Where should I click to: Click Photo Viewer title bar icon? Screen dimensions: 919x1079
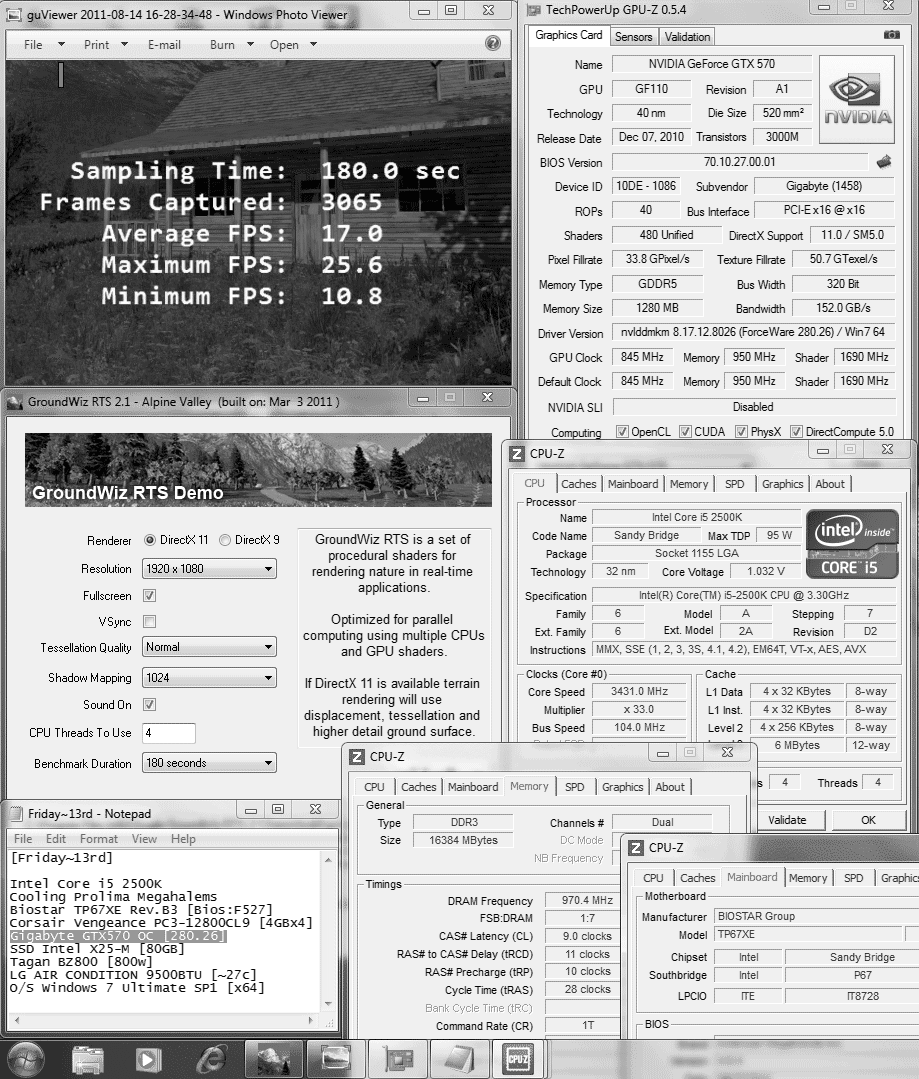15,14
